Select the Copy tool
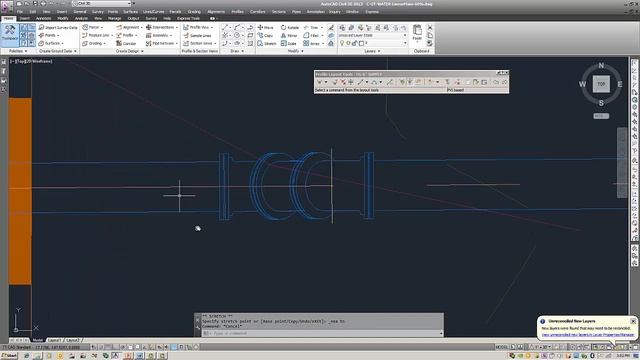Image resolution: width=640 pixels, height=360 pixels. click(265, 36)
